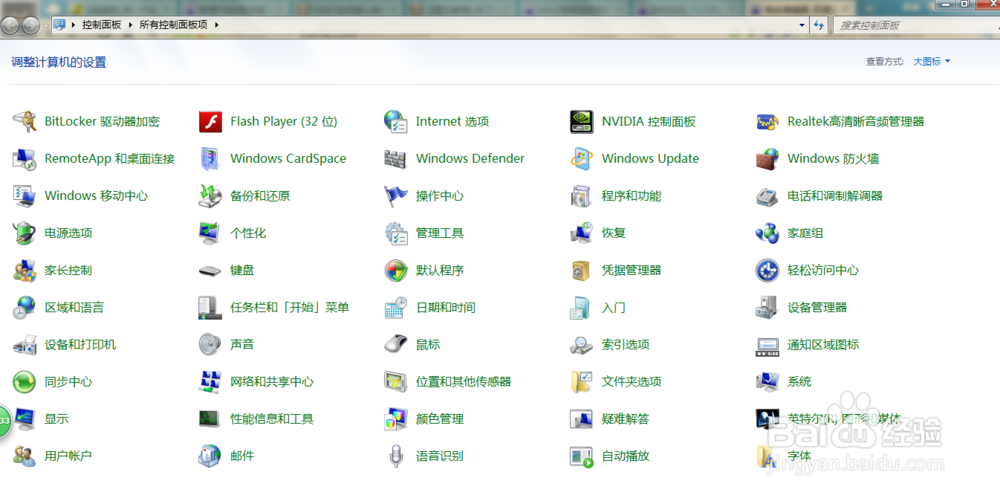Open 默认程序 icon

click(x=395, y=270)
